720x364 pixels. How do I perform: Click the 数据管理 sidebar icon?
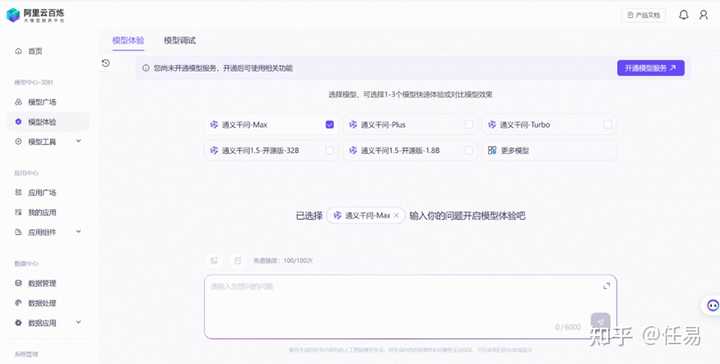18,283
